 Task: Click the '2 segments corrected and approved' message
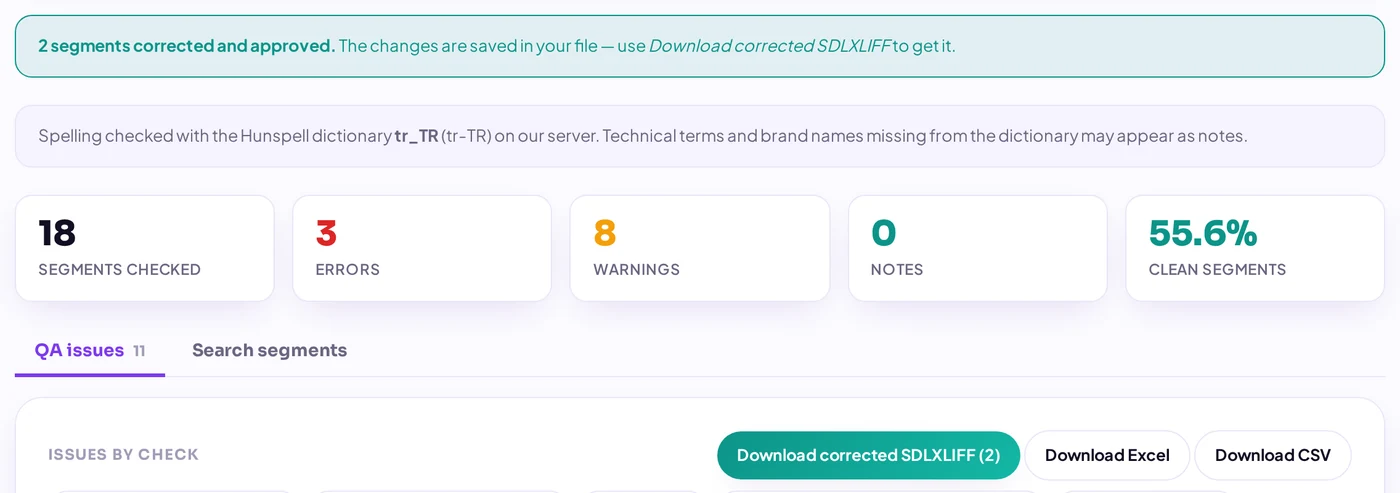click(700, 46)
